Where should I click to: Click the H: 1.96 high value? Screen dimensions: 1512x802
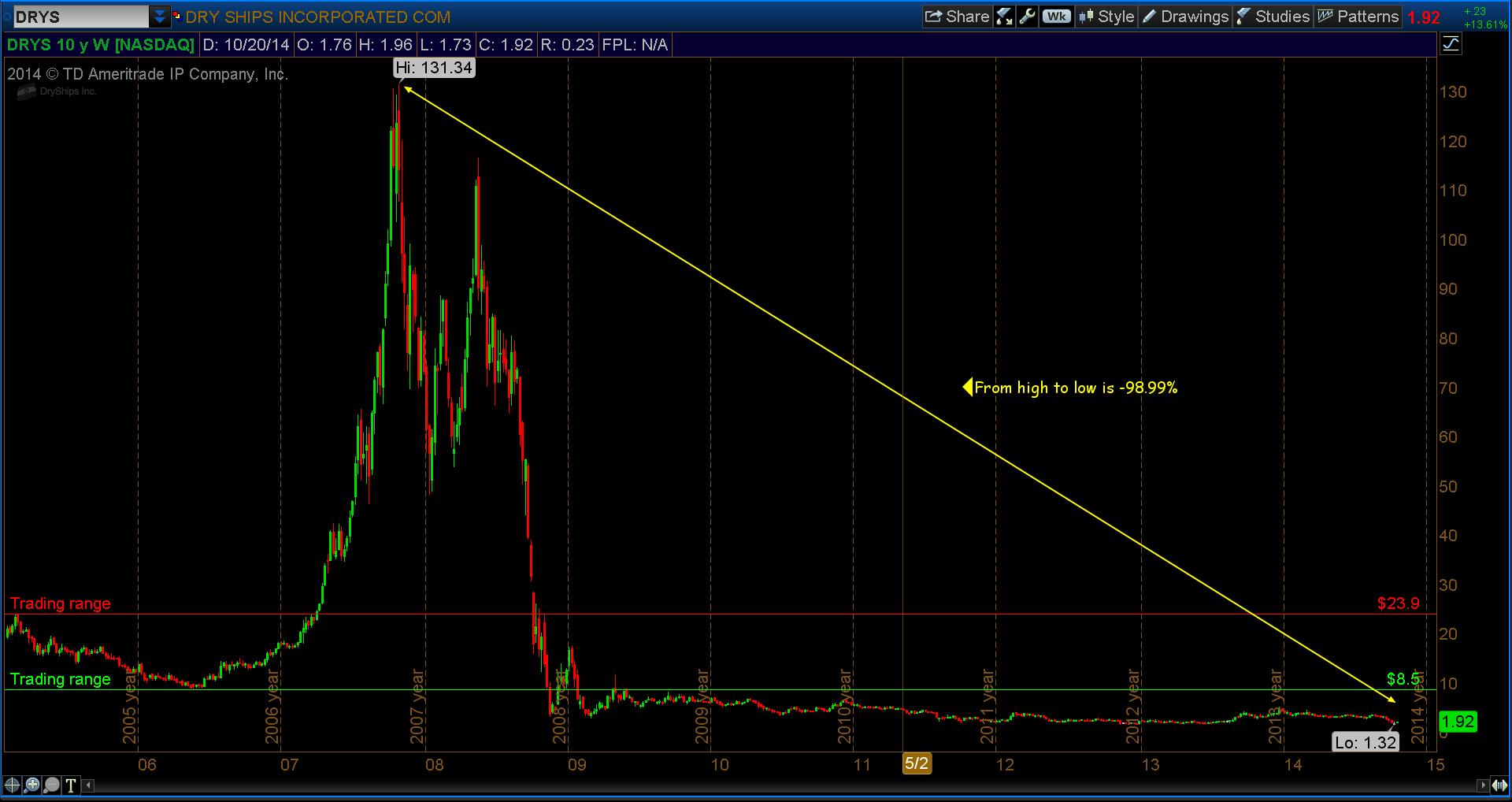385,45
